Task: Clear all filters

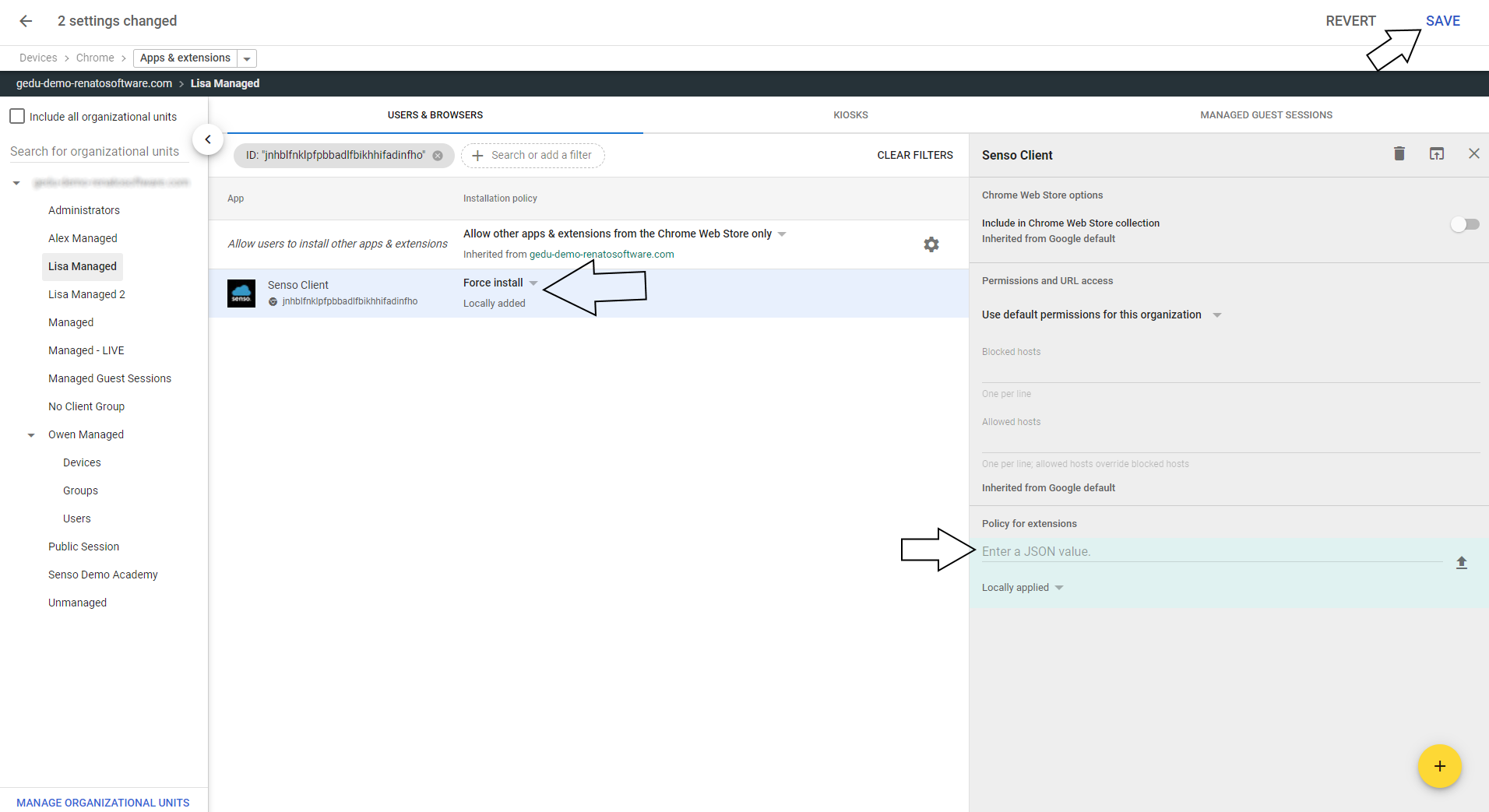Action: (915, 155)
